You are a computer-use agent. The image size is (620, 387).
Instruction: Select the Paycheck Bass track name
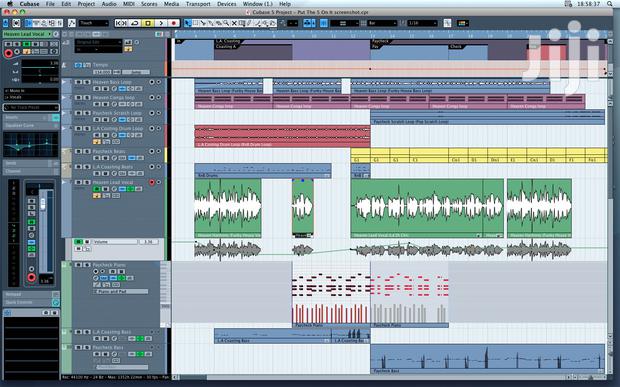108,347
